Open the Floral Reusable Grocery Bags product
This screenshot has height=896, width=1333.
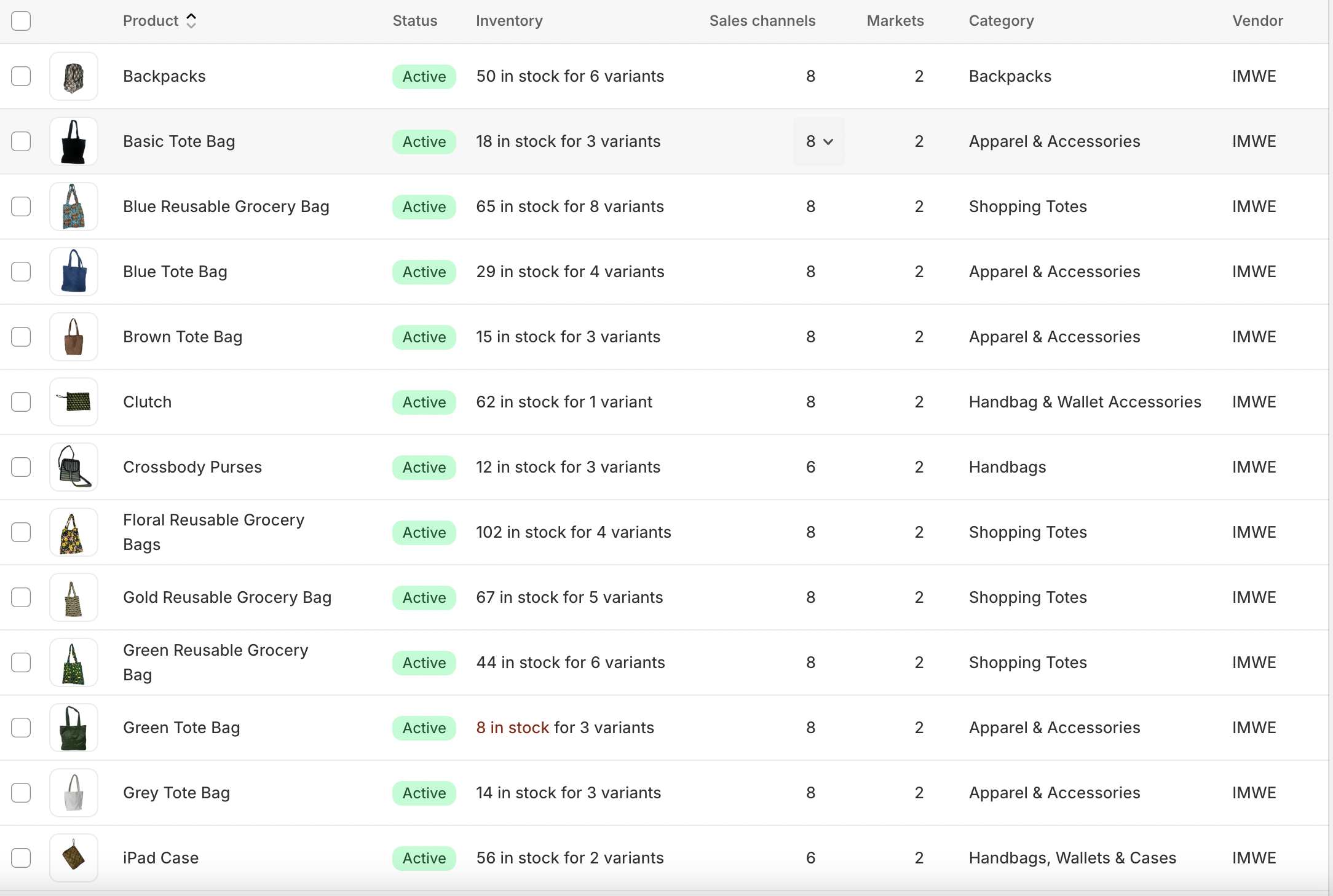[x=213, y=532]
